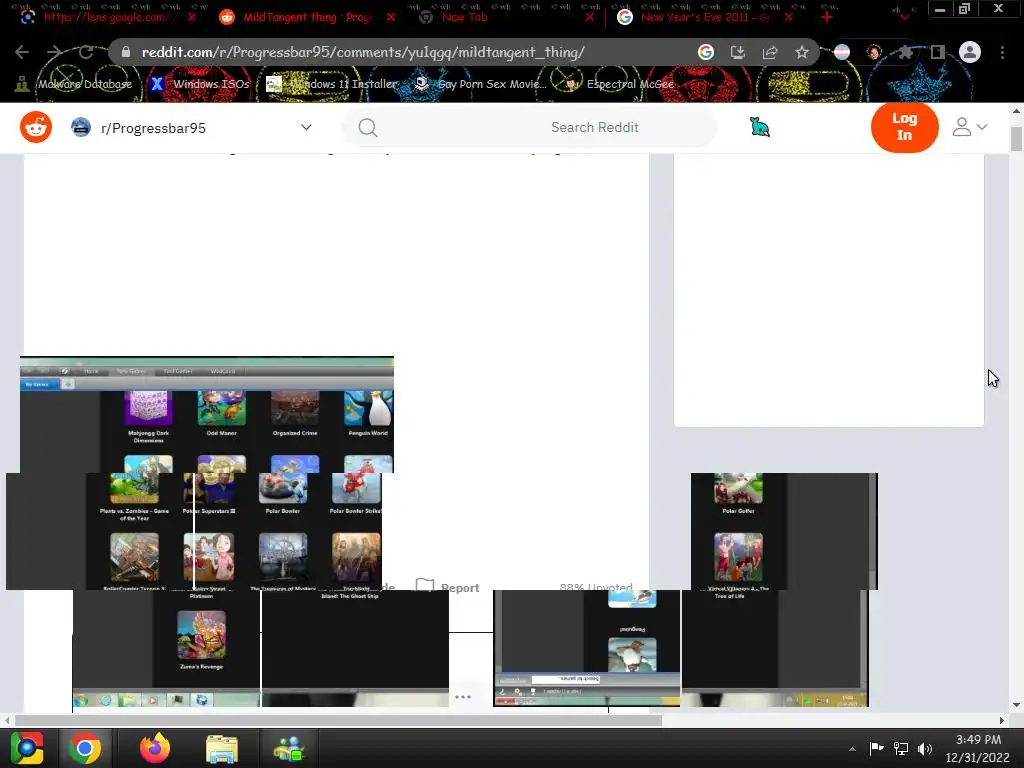Screen dimensions: 1024x768
Task: Click into the Search Reddit field
Action: (x=530, y=127)
